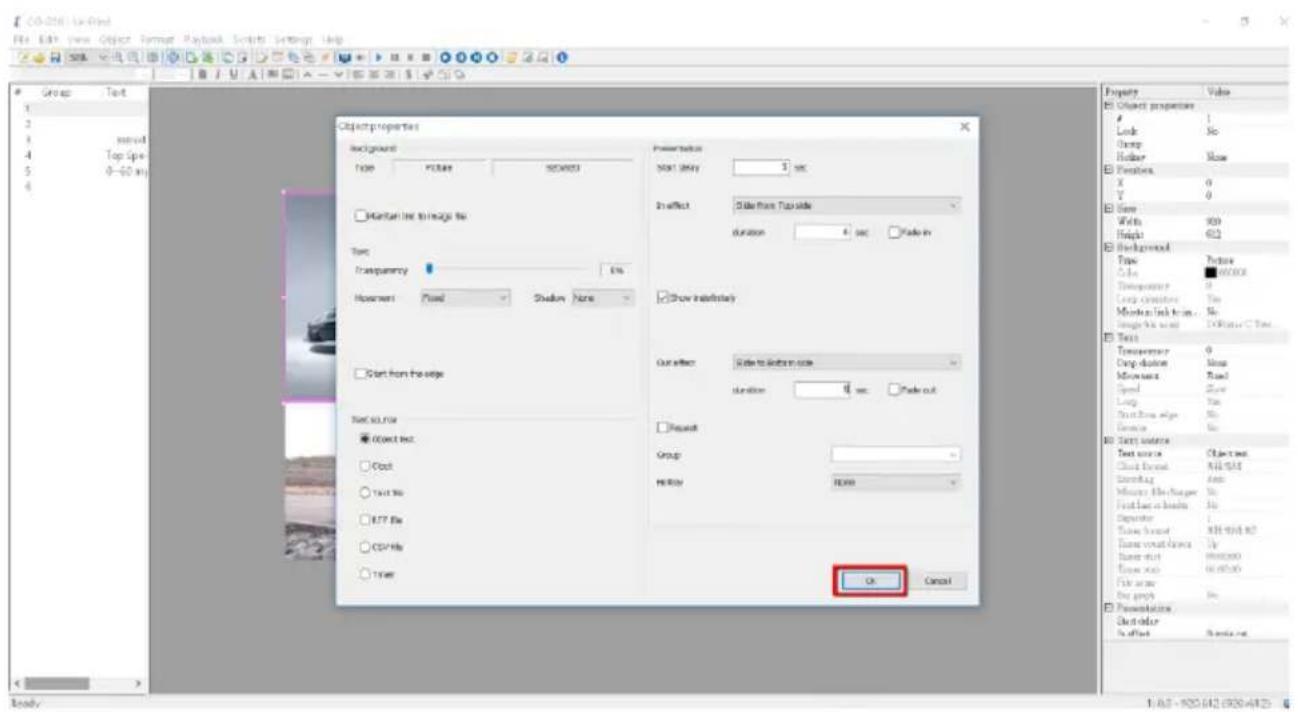
Task: Open the In effect dropdown
Action: click(846, 204)
